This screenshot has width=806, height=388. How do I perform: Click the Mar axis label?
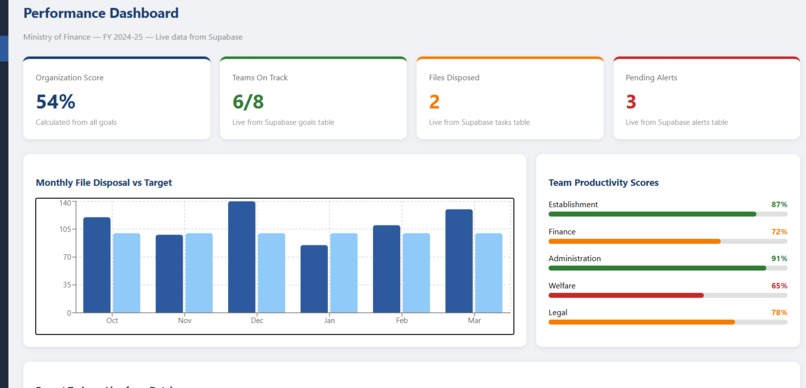pos(474,321)
